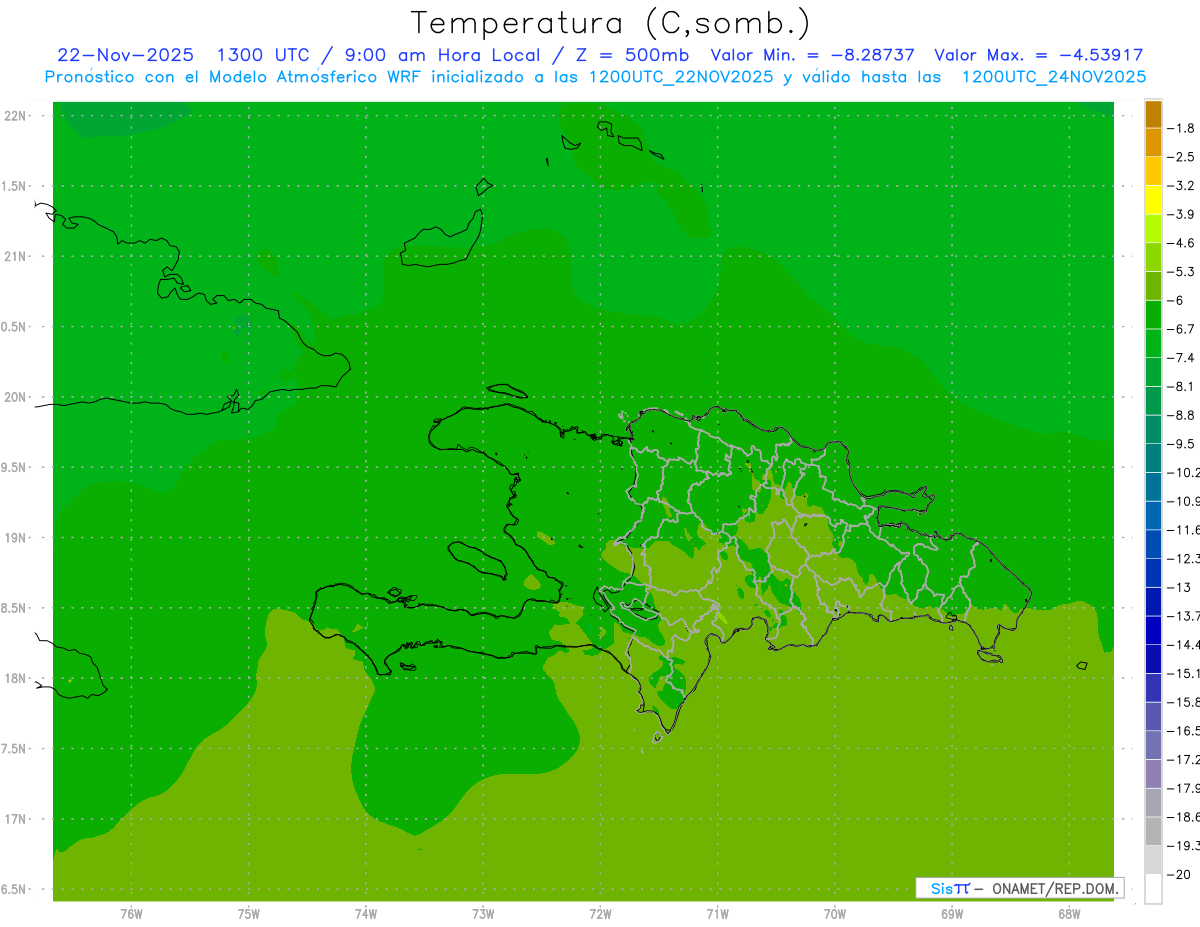Click the '-5.3' legend value
This screenshot has width=1200, height=927.
point(1181,272)
